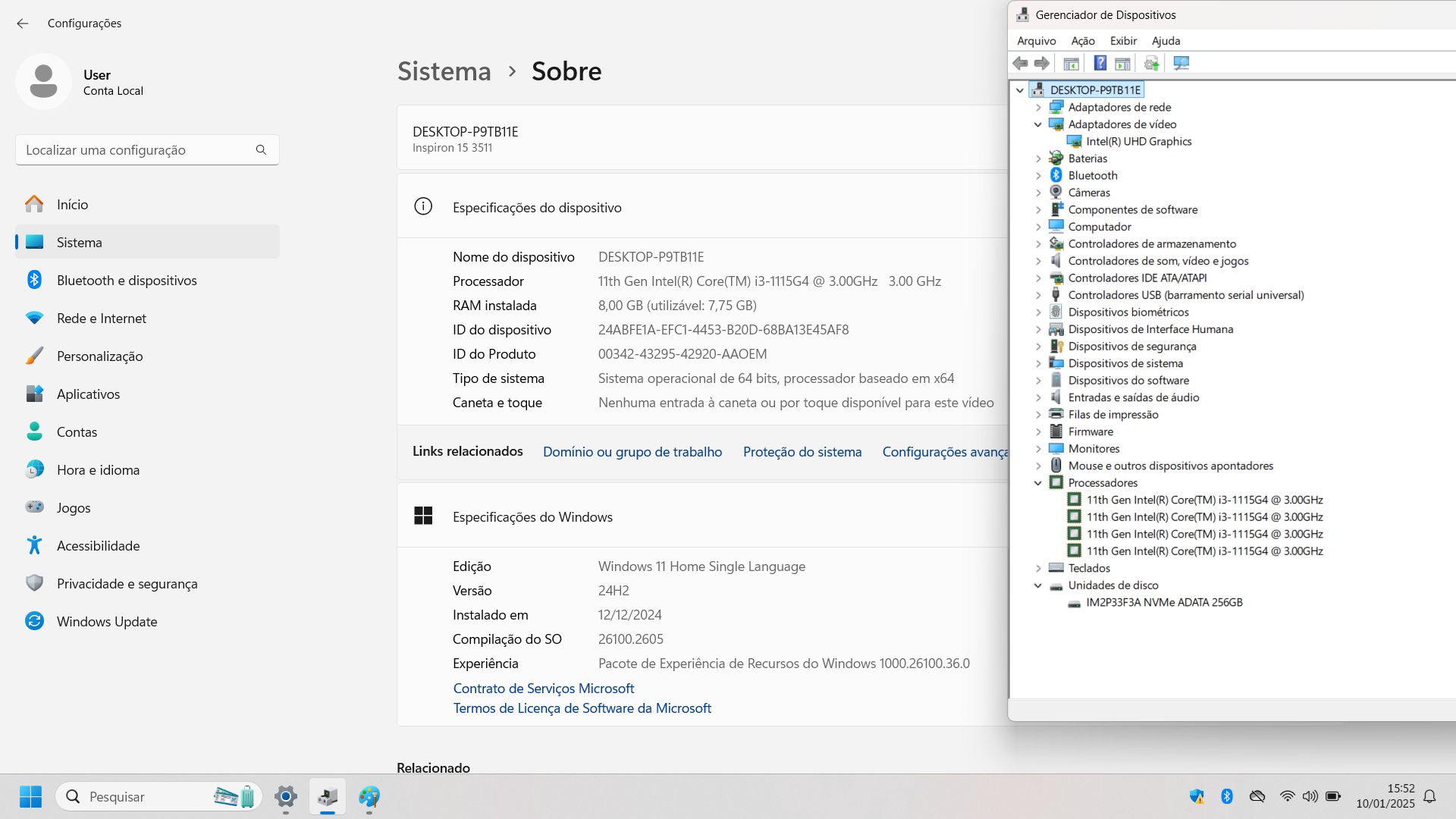Screen dimensions: 1456x819
Task: Click the volume speaker tray icon
Action: click(1310, 796)
